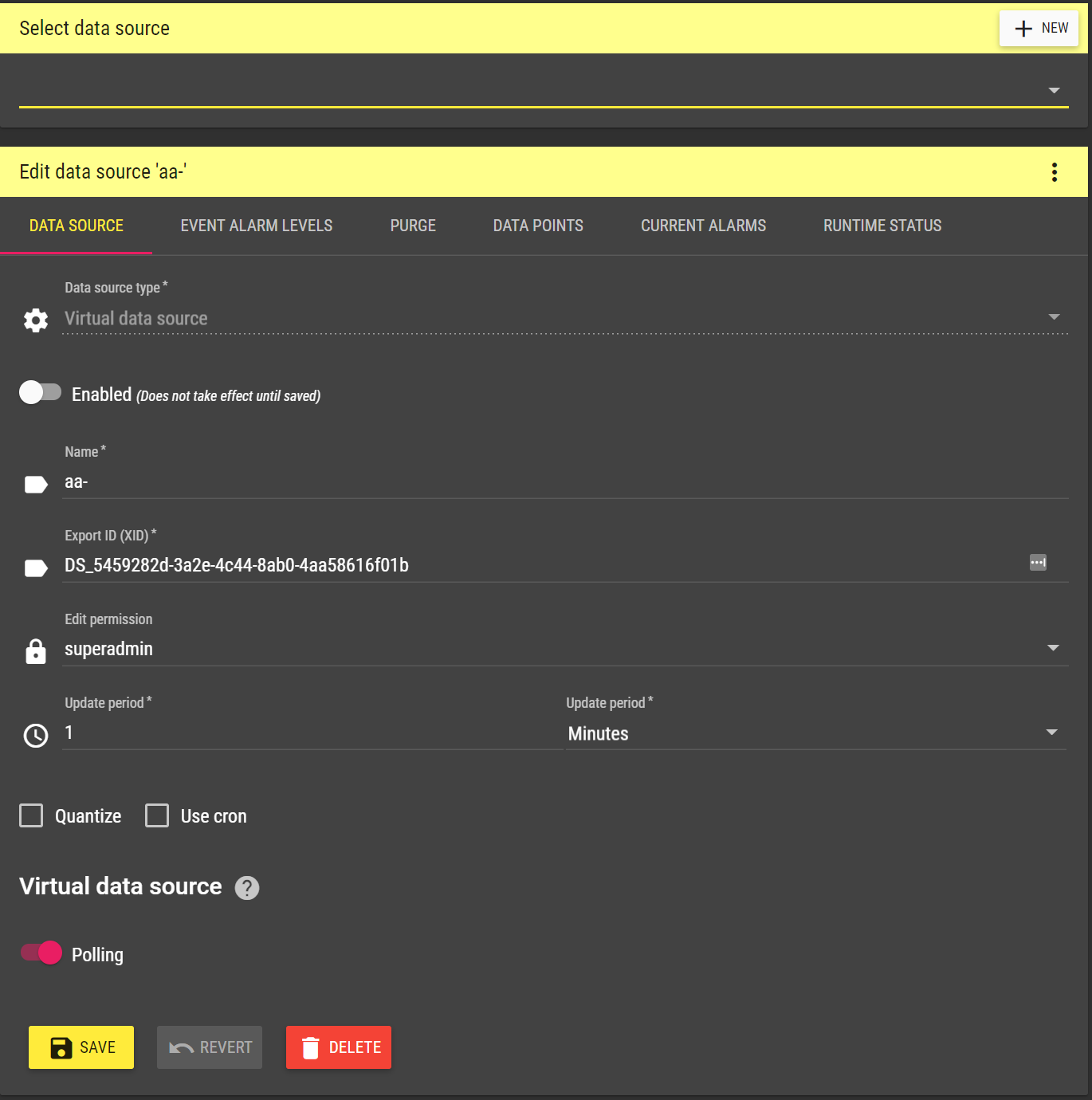This screenshot has width=1092, height=1100.
Task: Click the lock icon beside Edit permission
Action: [35, 651]
